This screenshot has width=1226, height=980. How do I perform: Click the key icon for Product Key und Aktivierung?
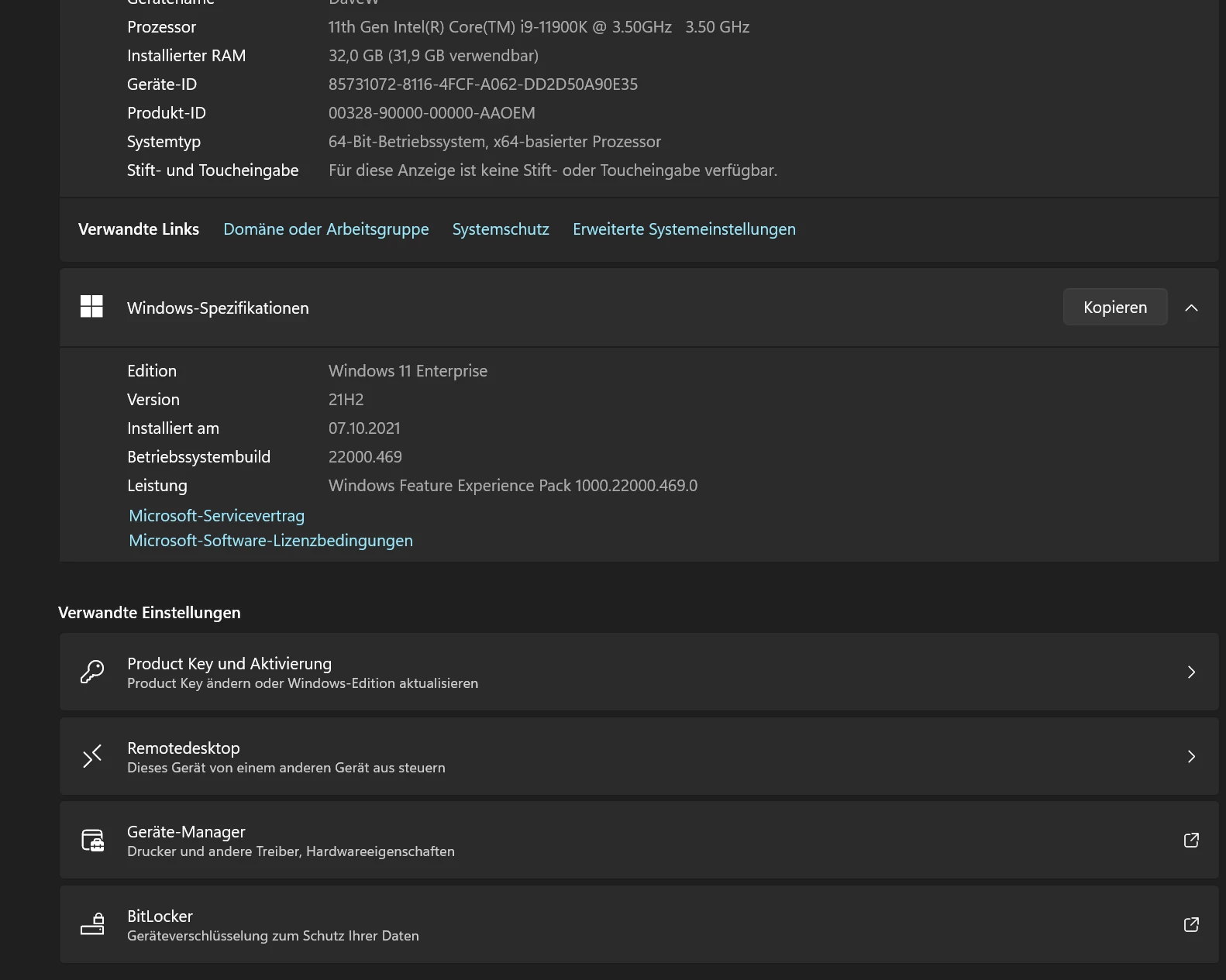(x=92, y=672)
